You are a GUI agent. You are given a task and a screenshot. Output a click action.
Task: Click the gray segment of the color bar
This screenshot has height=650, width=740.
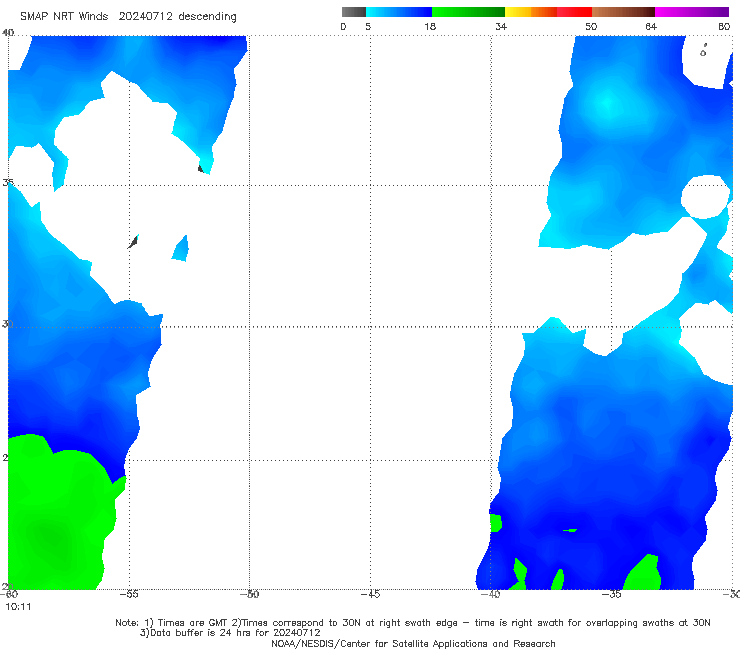353,12
